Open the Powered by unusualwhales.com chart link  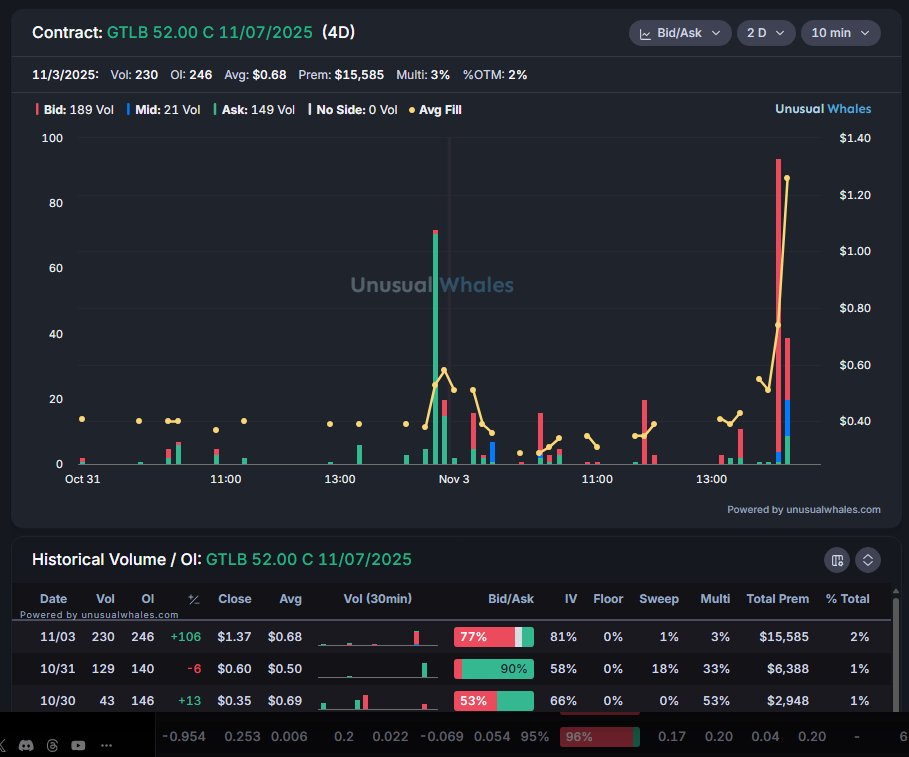pyautogui.click(x=803, y=509)
